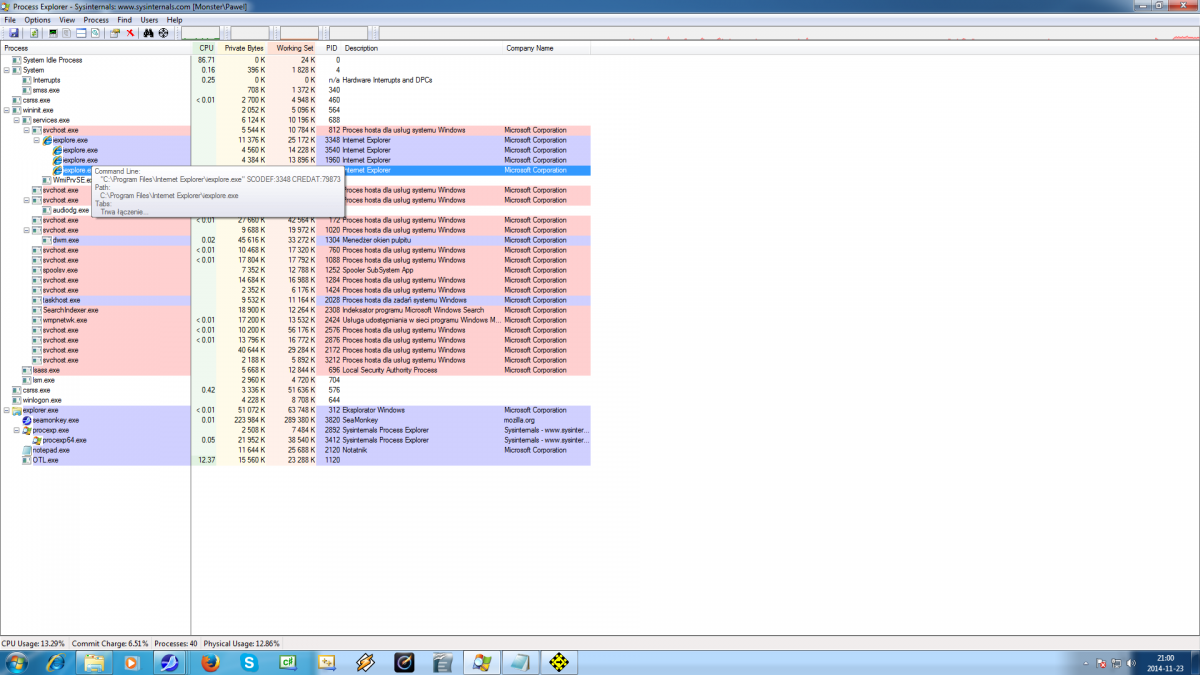1200x675 pixels.
Task: Select the Interrupts row
Action: click(296, 80)
